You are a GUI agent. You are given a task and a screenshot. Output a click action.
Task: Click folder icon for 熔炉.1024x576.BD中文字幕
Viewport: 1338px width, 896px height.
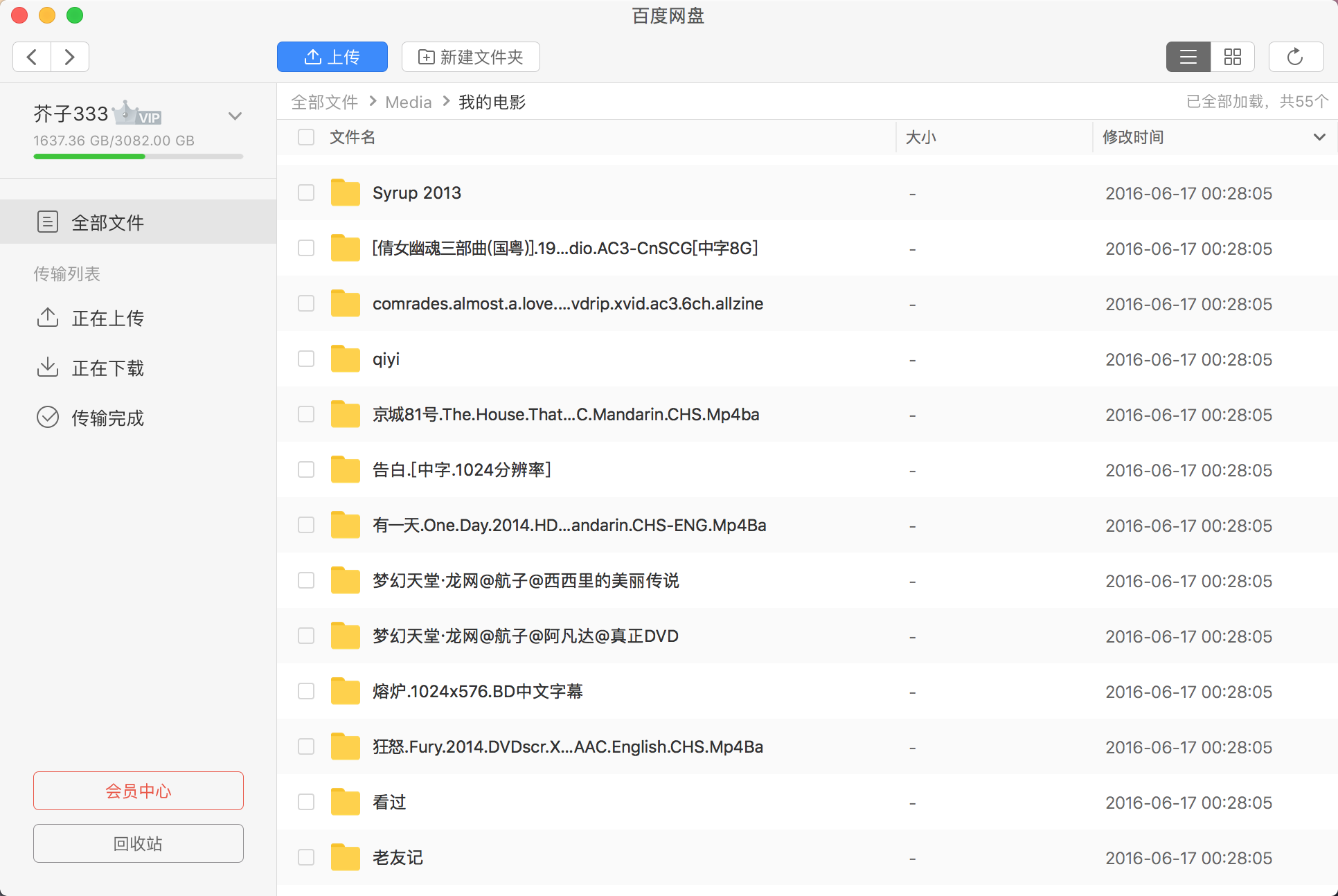pyautogui.click(x=345, y=691)
